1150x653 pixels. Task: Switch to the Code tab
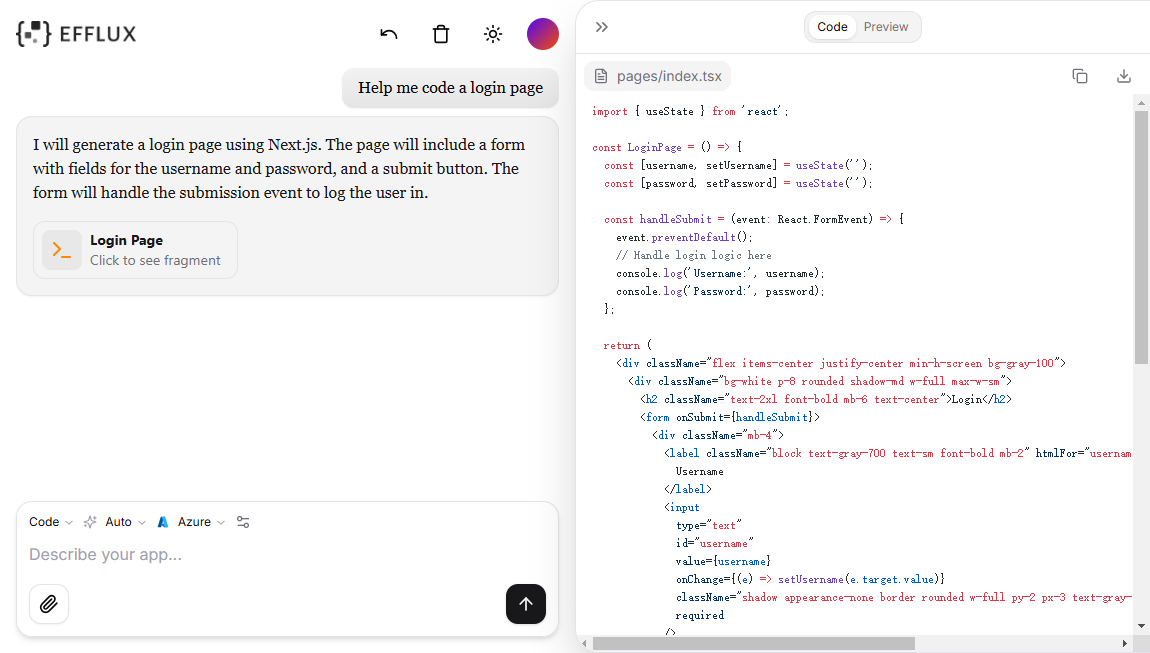point(832,27)
